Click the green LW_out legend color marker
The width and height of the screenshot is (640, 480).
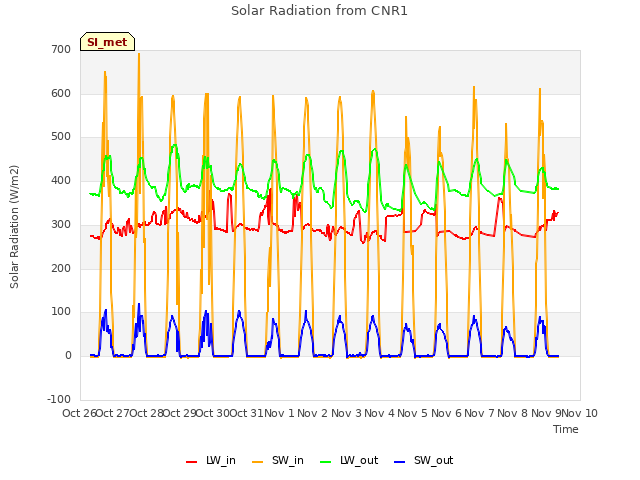point(326,462)
